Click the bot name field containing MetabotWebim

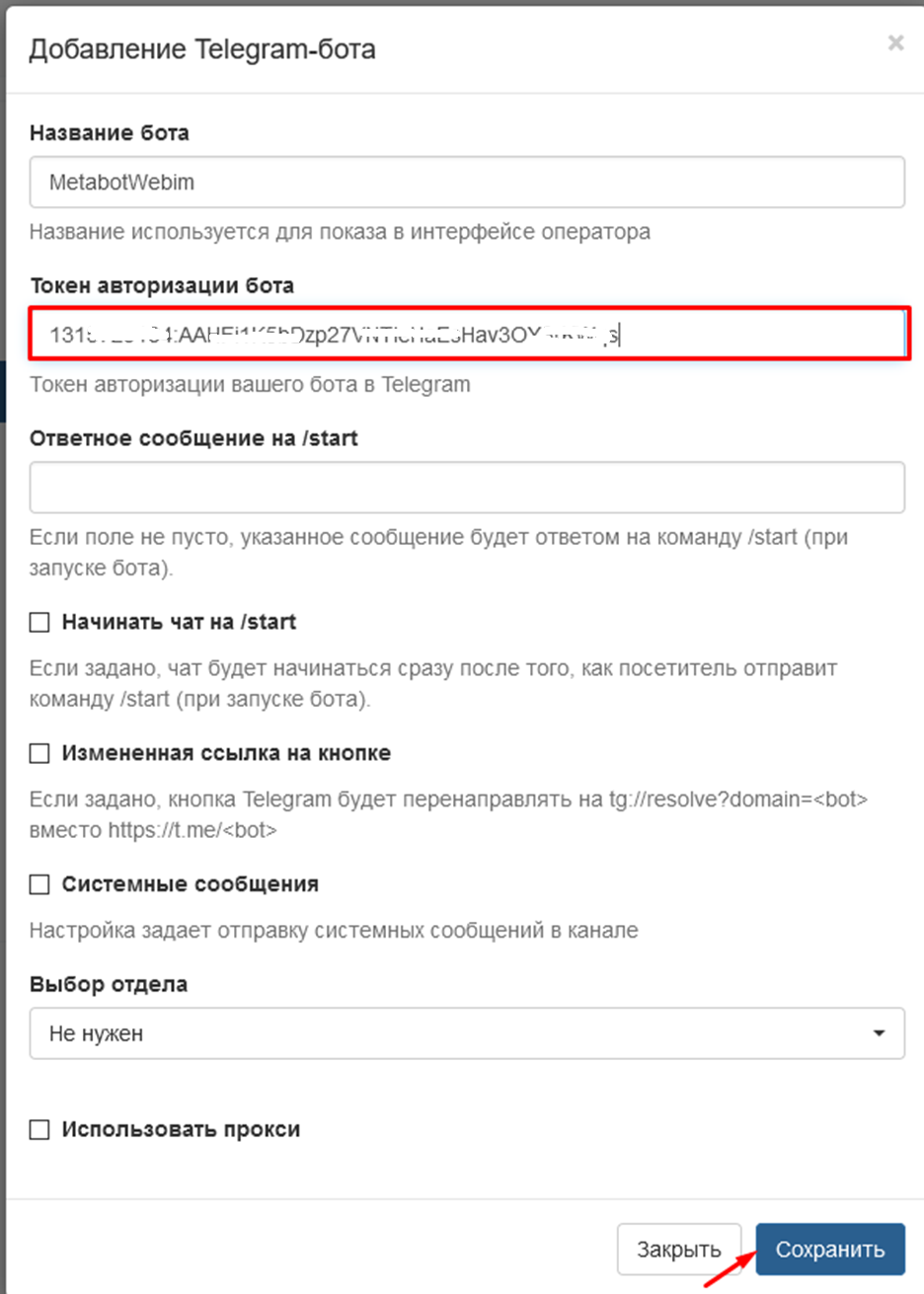(x=467, y=182)
